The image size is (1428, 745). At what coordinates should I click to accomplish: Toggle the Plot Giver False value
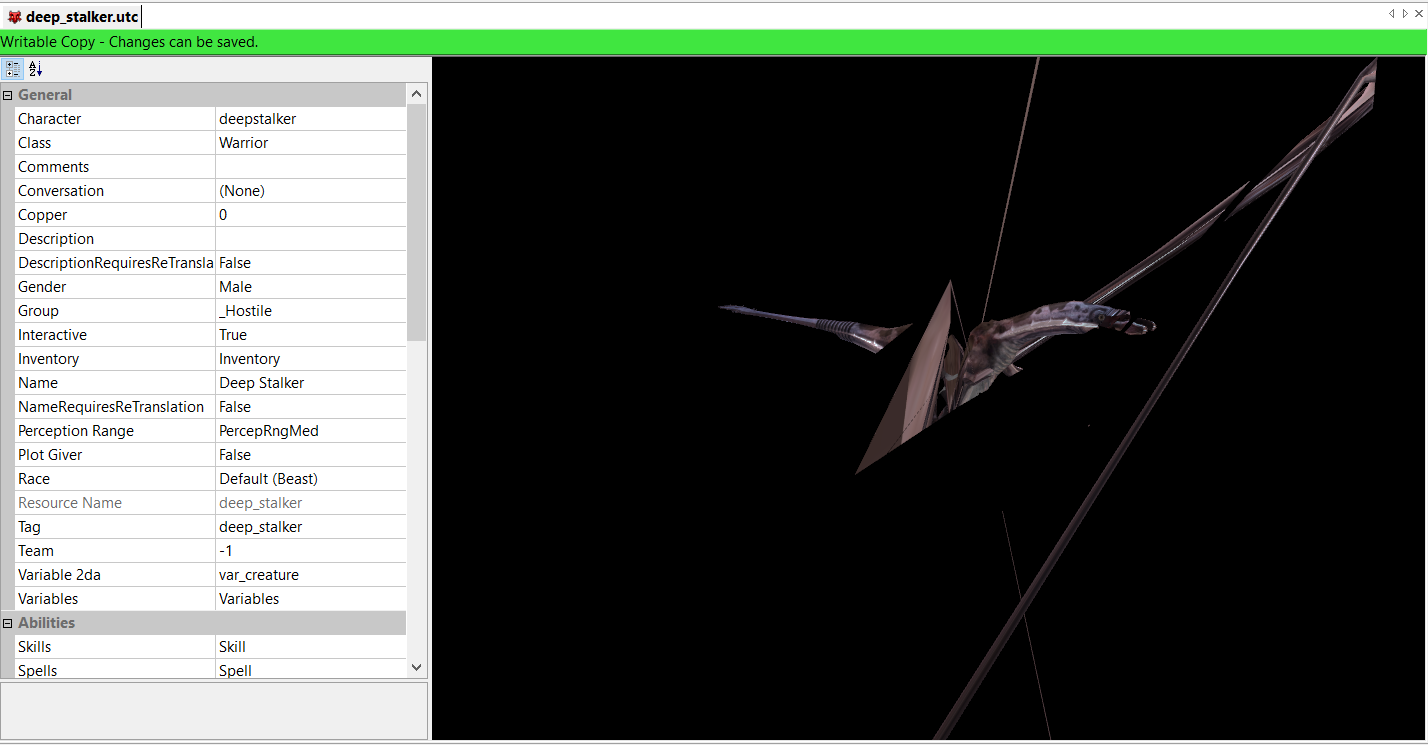click(x=311, y=455)
